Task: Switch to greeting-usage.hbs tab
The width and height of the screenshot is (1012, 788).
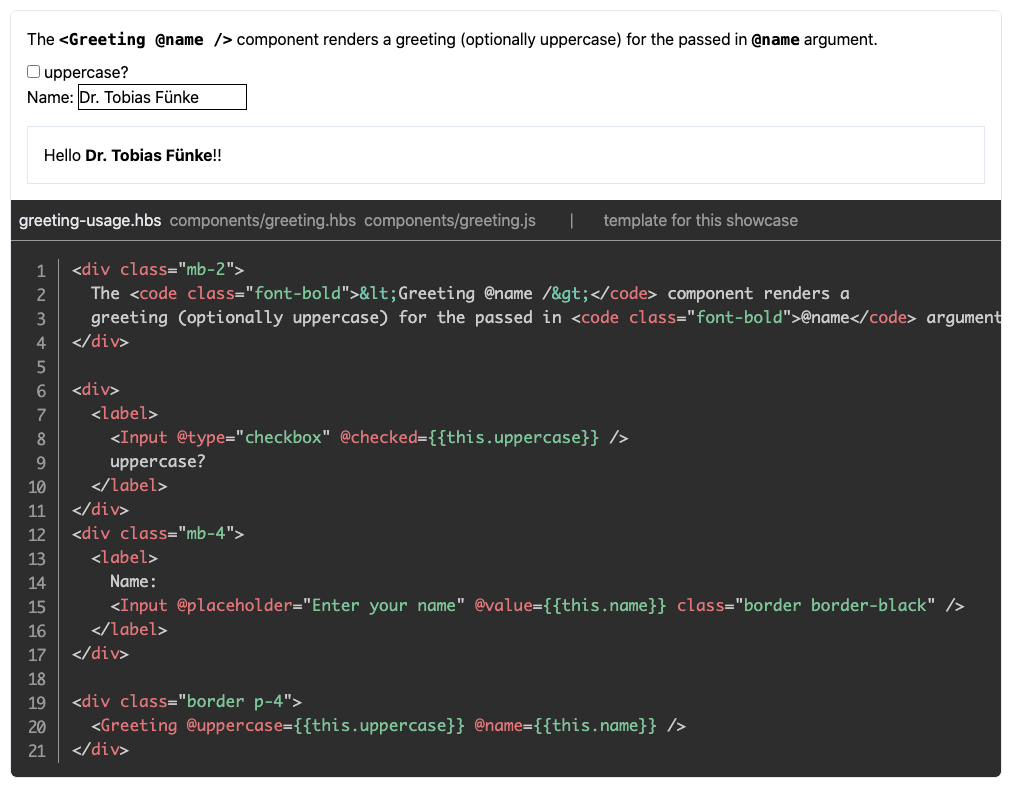Action: tap(90, 221)
